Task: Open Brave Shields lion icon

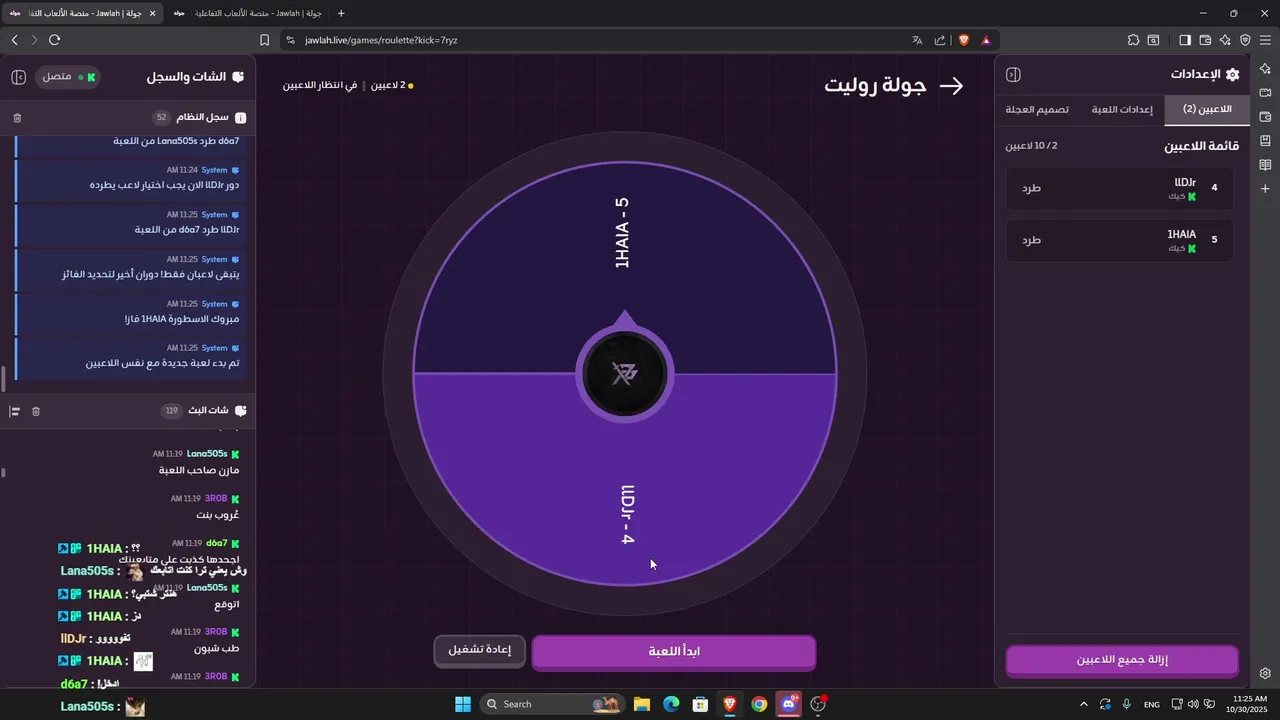Action: pyautogui.click(x=964, y=40)
